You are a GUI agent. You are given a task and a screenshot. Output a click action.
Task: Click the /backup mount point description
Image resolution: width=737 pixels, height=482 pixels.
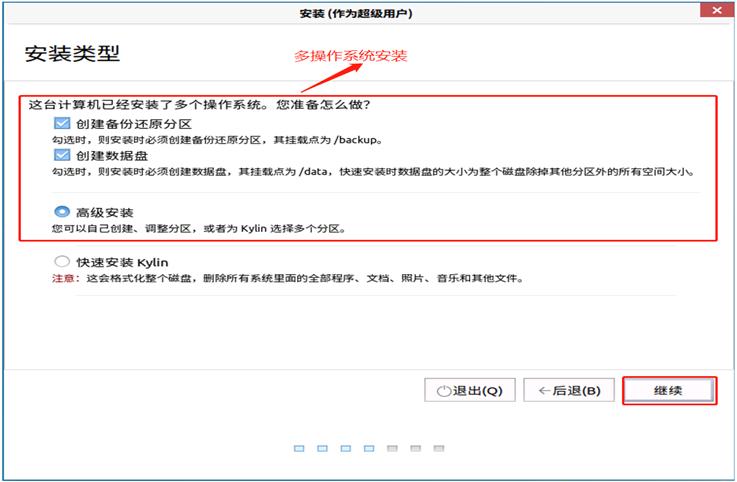click(x=217, y=140)
